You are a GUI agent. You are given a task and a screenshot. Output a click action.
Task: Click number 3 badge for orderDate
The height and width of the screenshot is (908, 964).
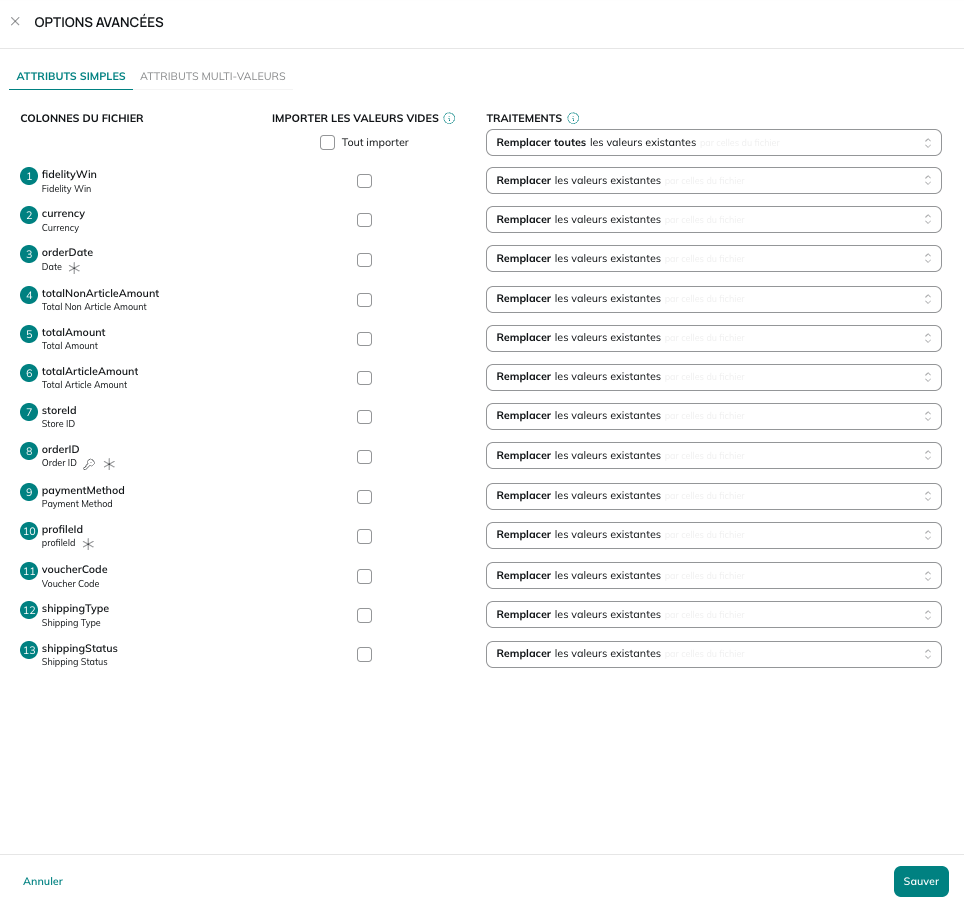point(29,254)
